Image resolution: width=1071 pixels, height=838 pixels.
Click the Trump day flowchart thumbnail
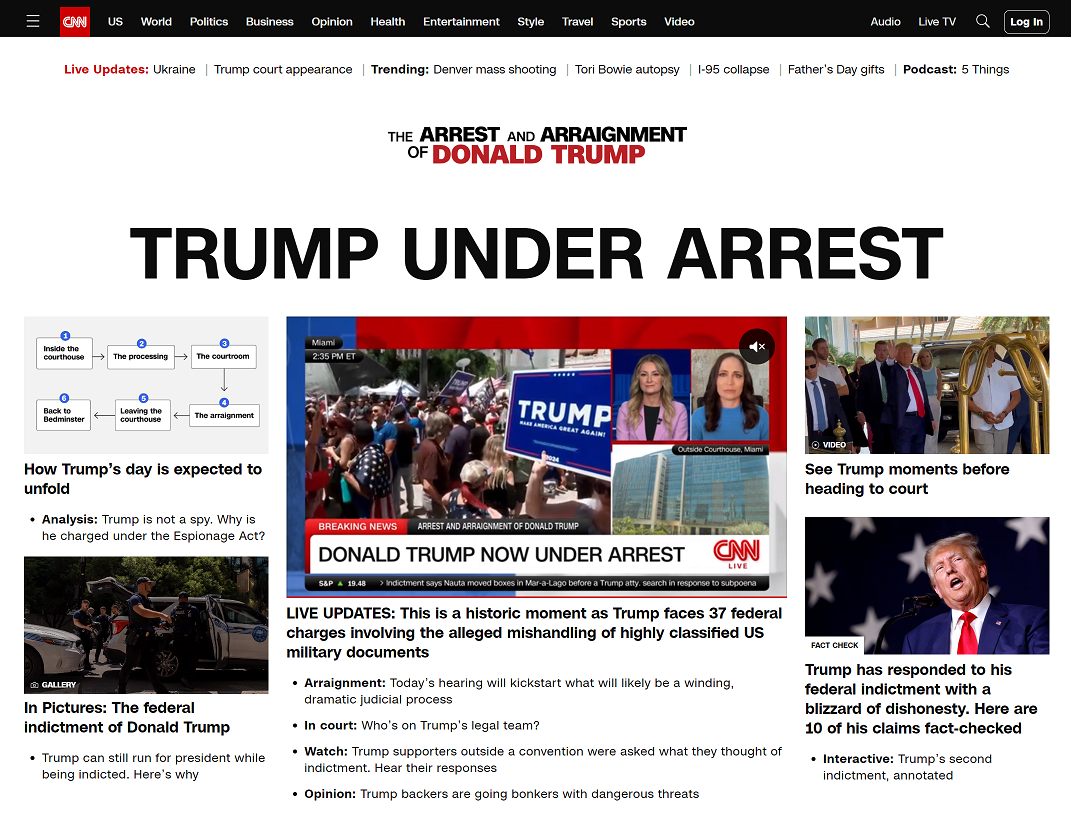tap(146, 385)
